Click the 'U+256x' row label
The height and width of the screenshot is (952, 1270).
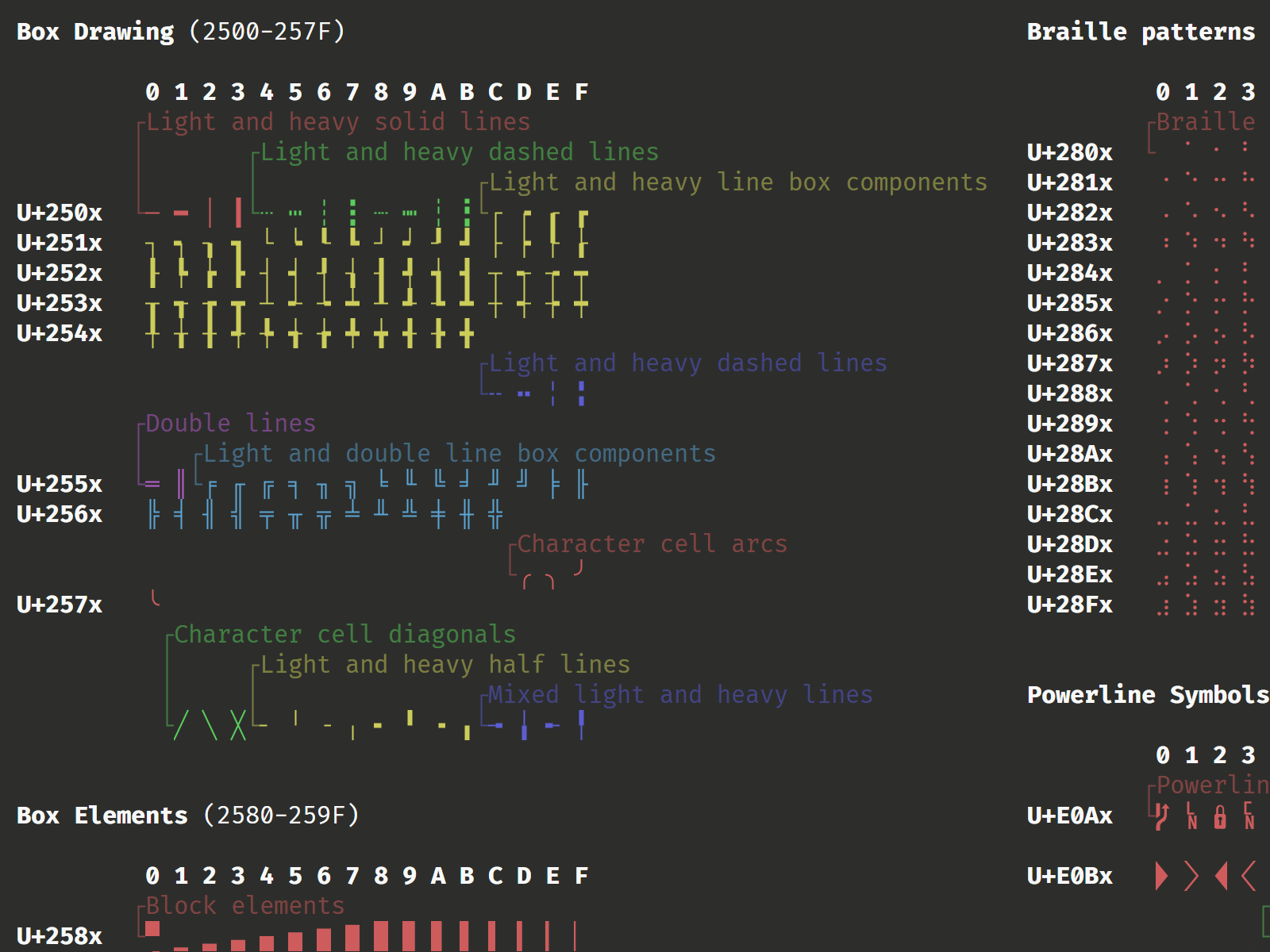60,514
